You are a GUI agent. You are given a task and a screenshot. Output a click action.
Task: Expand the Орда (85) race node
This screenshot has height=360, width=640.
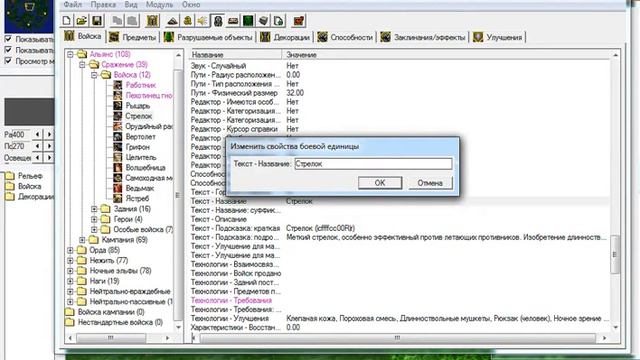coord(70,250)
